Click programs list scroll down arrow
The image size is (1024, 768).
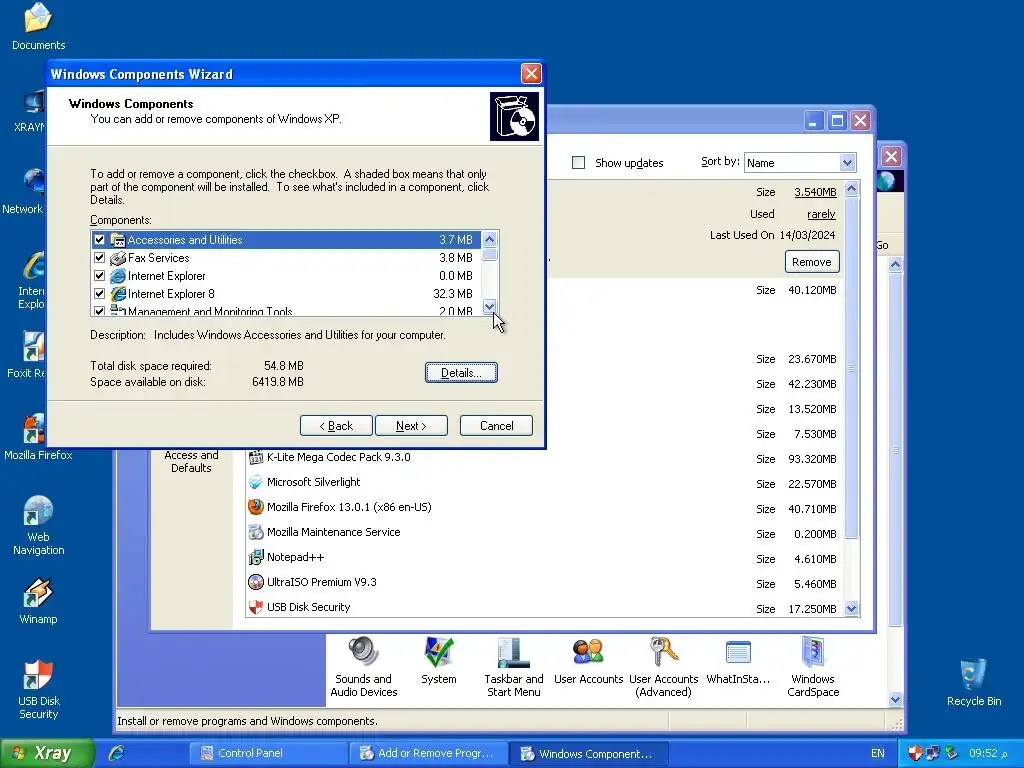coord(851,609)
